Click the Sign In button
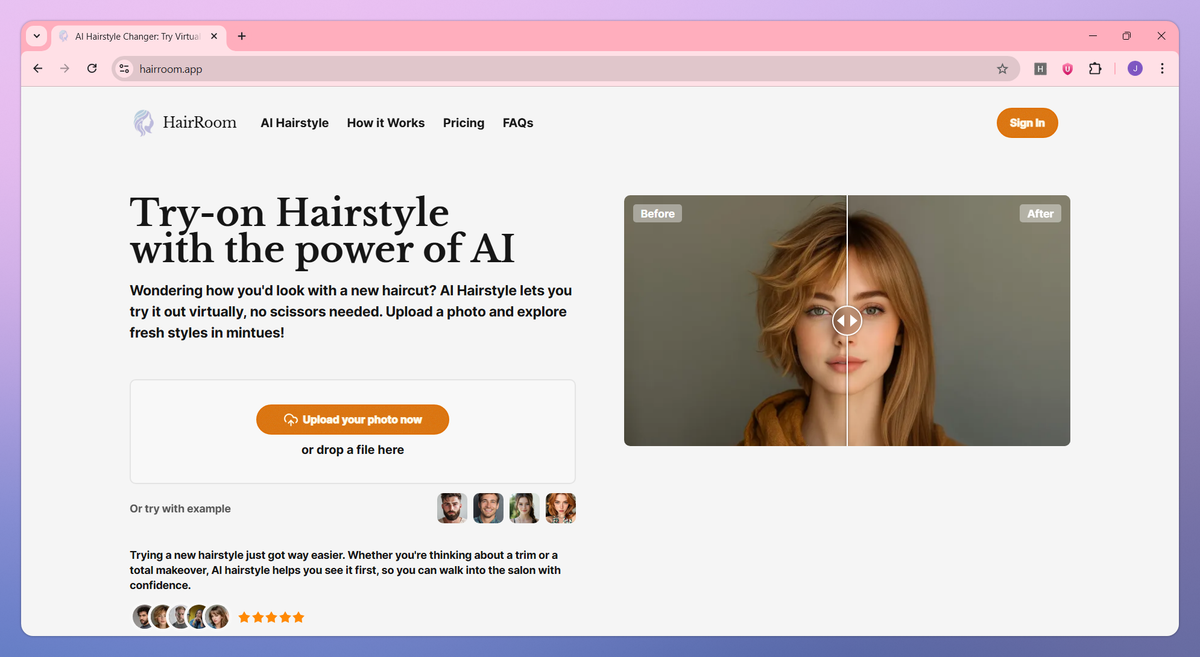Viewport: 1200px width, 657px height. point(1027,123)
